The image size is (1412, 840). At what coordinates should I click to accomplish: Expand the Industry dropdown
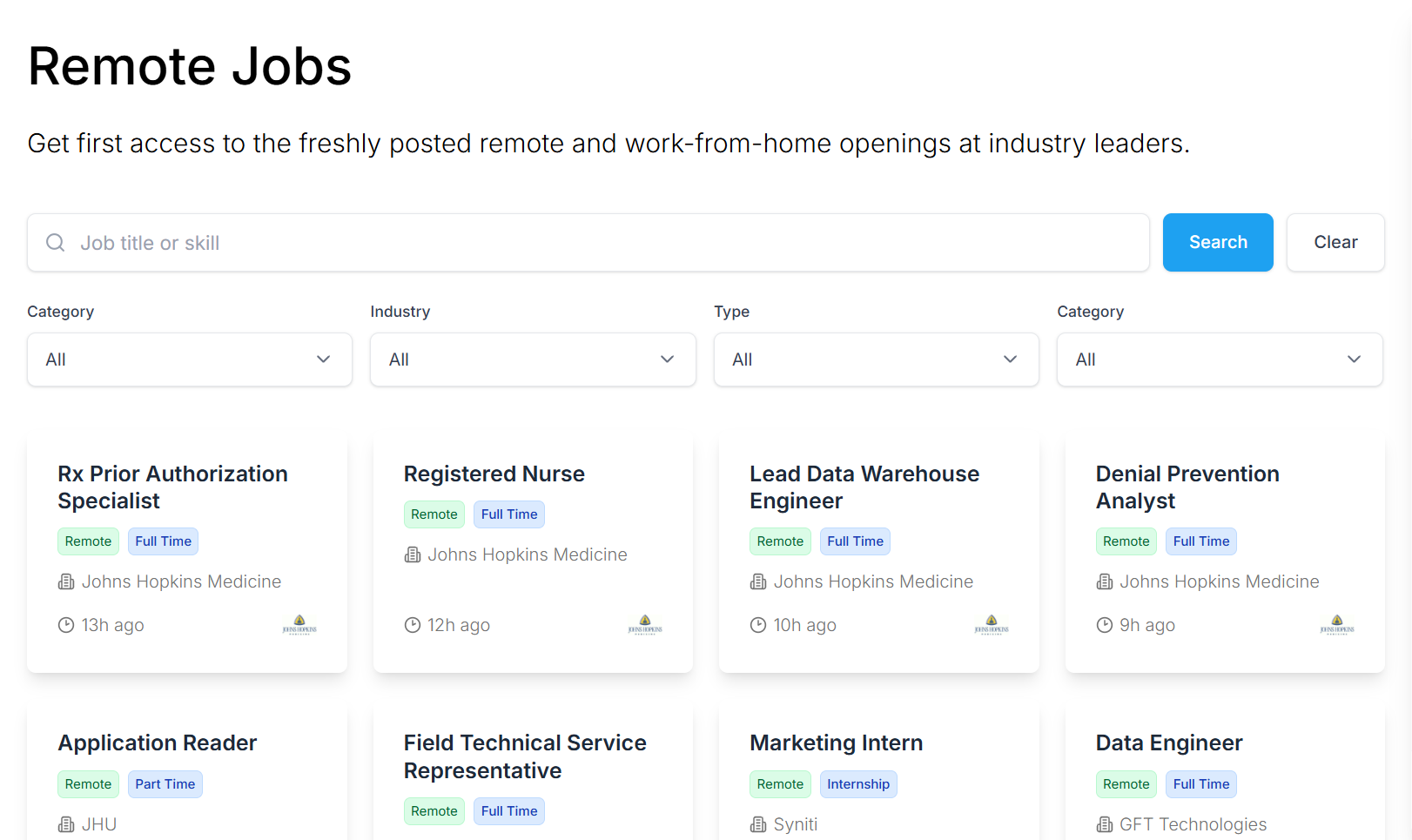coord(533,360)
